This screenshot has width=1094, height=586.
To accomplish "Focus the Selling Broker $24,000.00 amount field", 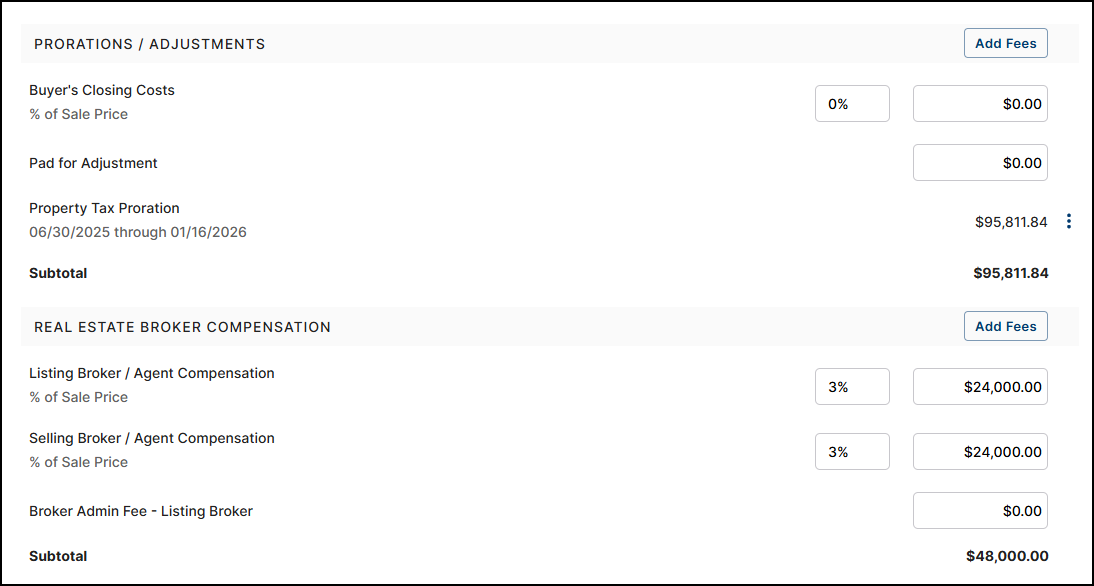I will click(x=980, y=452).
